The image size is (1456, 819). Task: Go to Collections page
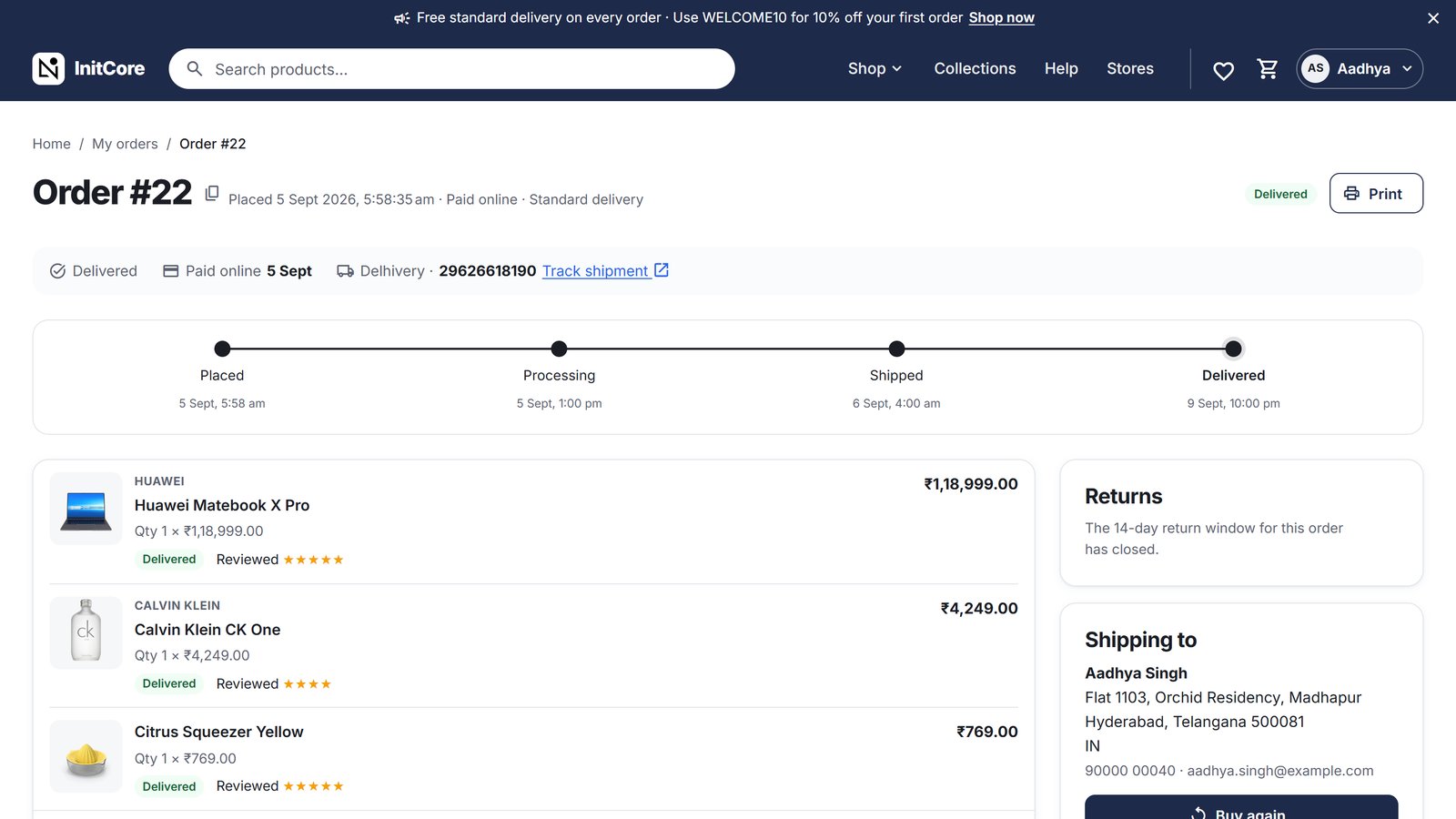coord(975,68)
